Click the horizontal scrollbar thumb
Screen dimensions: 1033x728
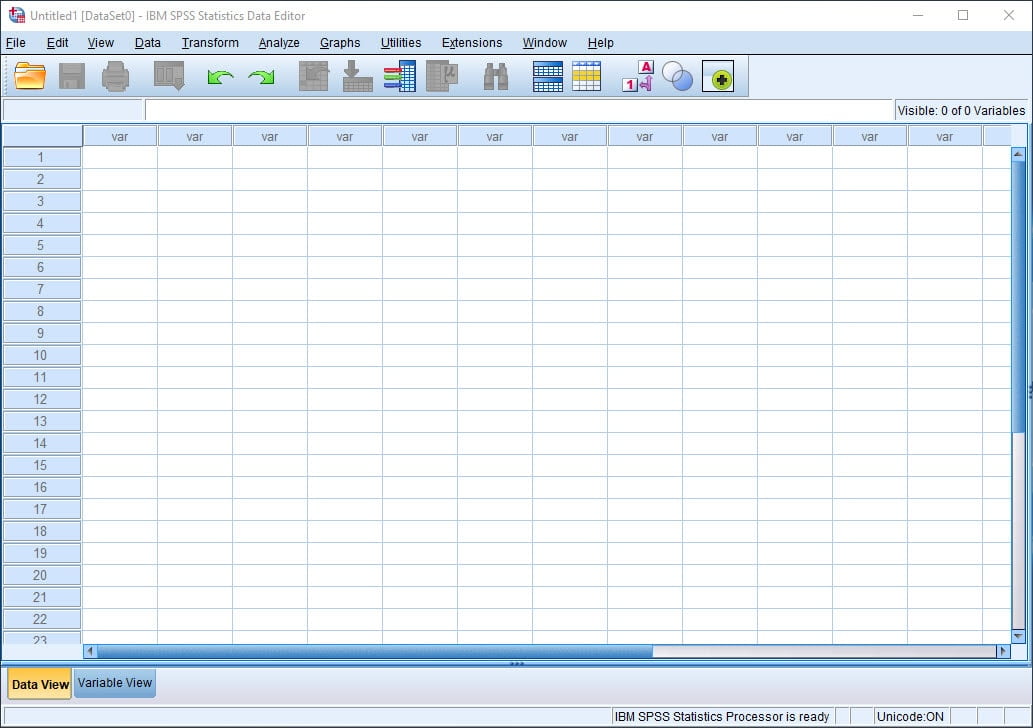point(375,651)
